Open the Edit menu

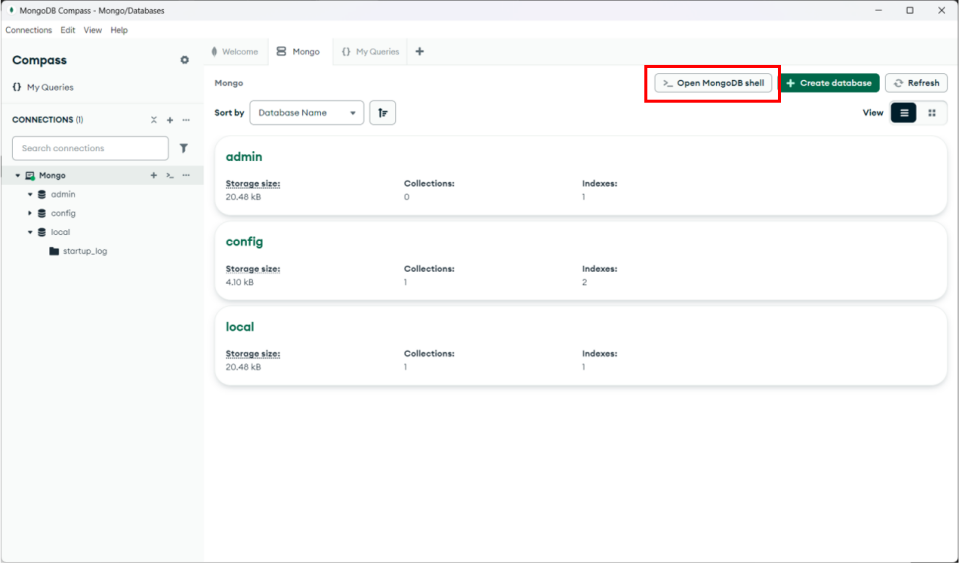coord(67,30)
